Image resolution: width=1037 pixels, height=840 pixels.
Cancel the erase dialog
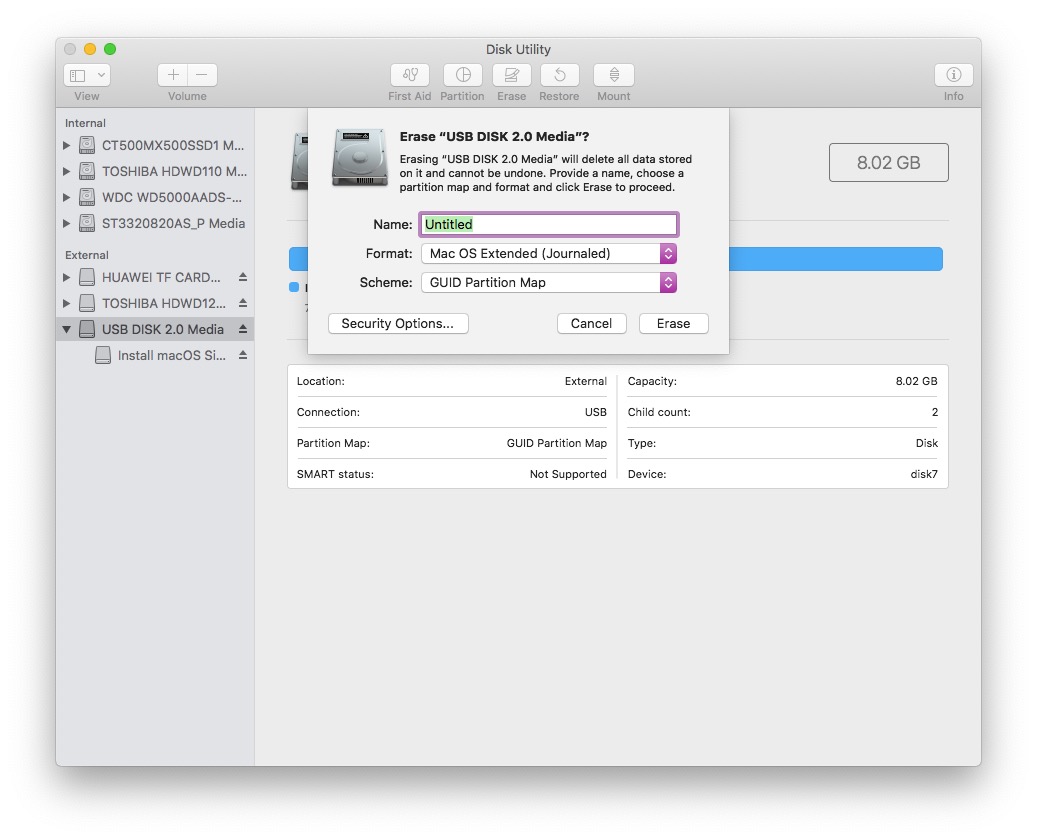tap(591, 323)
